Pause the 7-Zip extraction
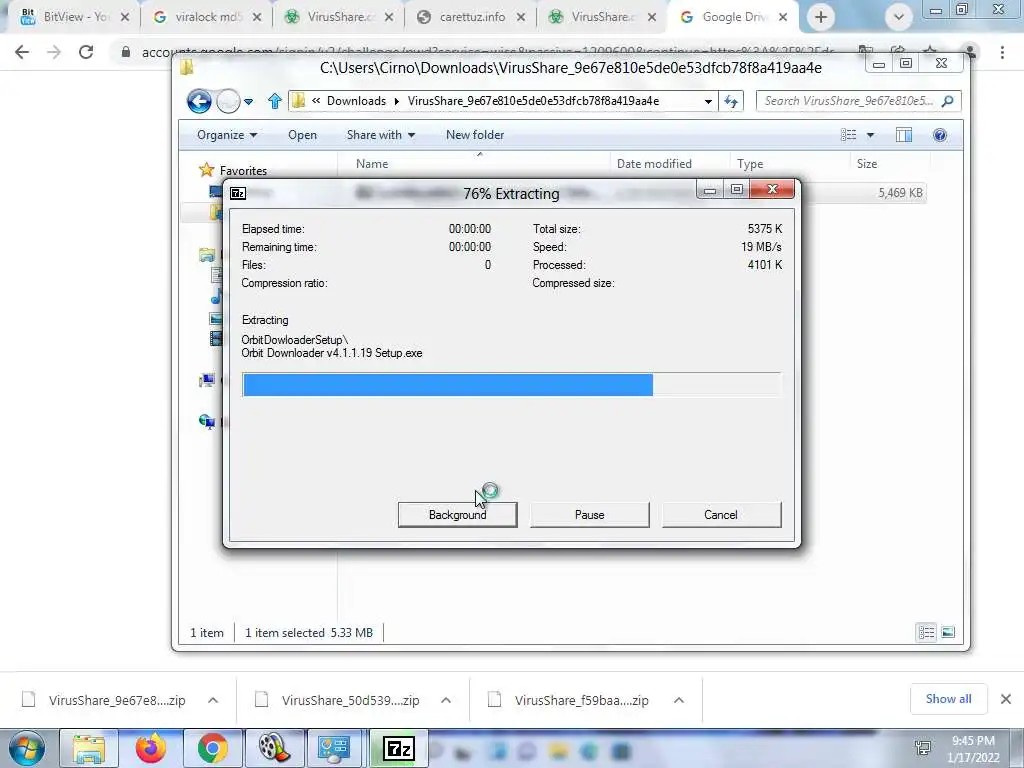Viewport: 1024px width, 768px height. click(589, 515)
